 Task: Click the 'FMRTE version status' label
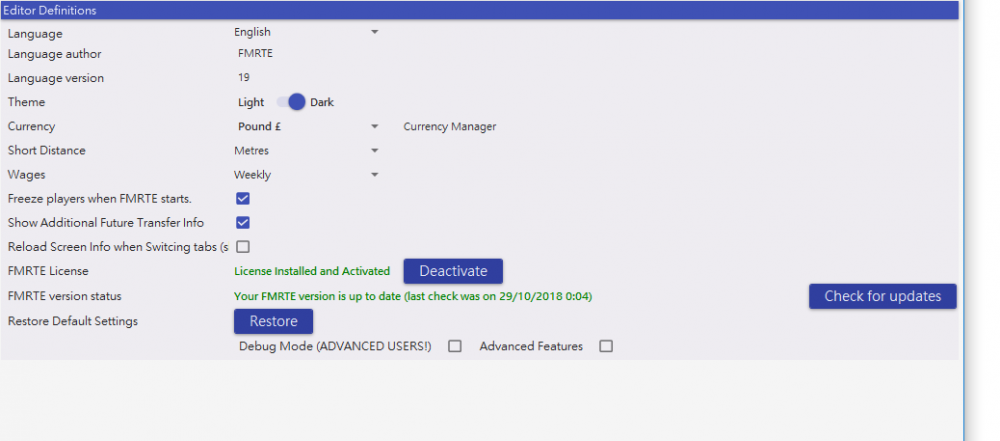(64, 296)
